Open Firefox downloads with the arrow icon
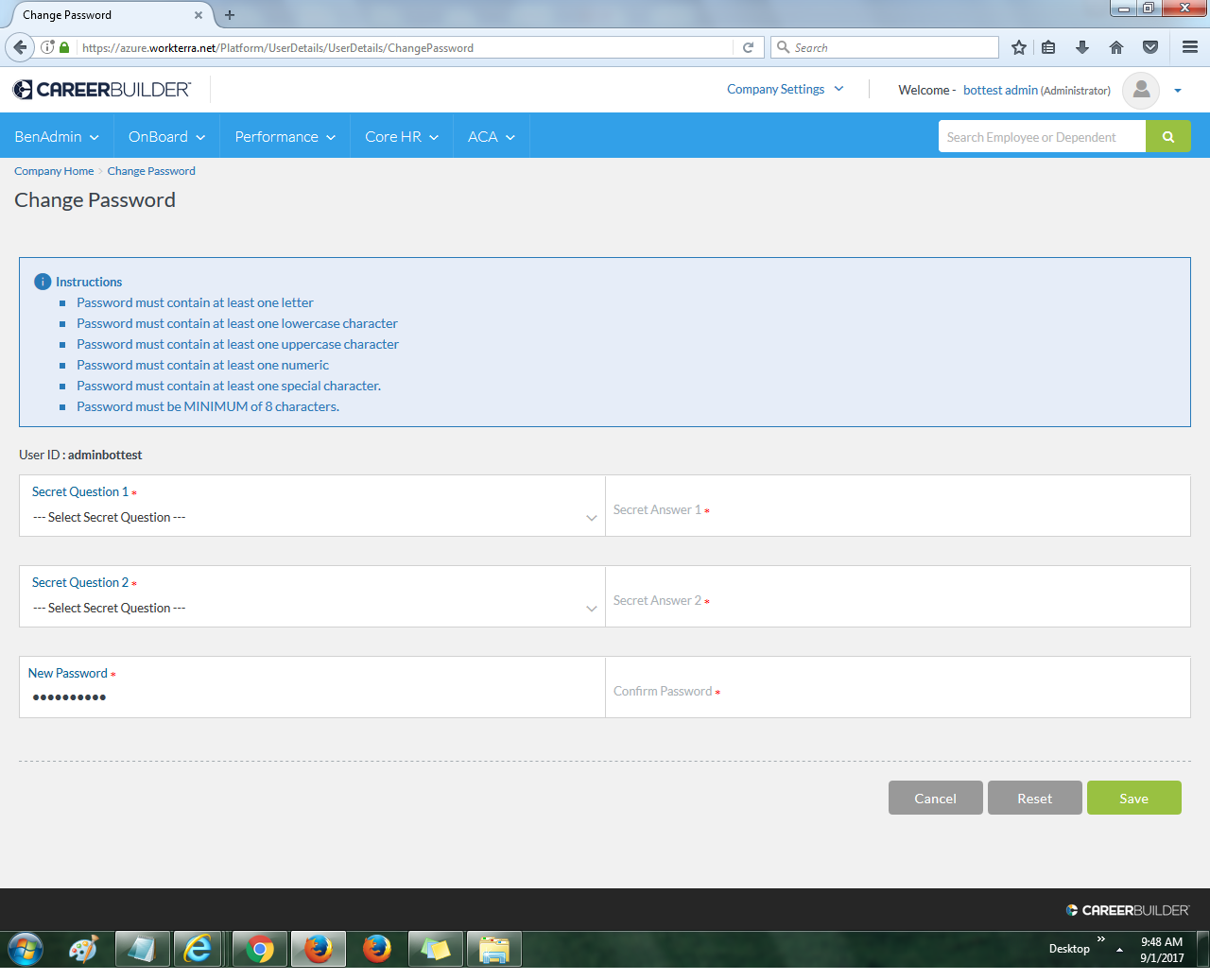The height and width of the screenshot is (980, 1210). click(x=1082, y=47)
